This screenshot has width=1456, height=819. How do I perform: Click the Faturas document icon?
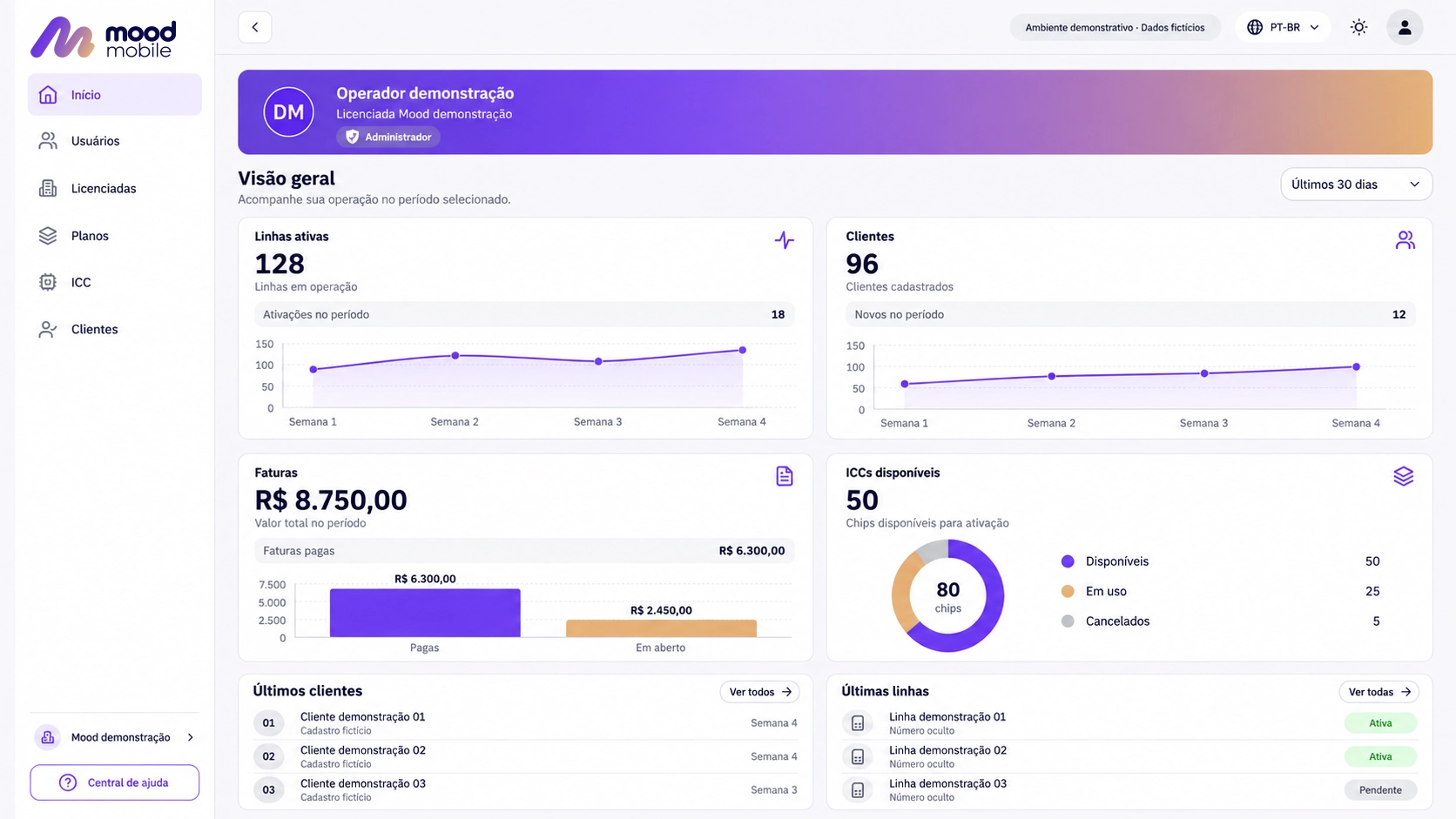[785, 476]
